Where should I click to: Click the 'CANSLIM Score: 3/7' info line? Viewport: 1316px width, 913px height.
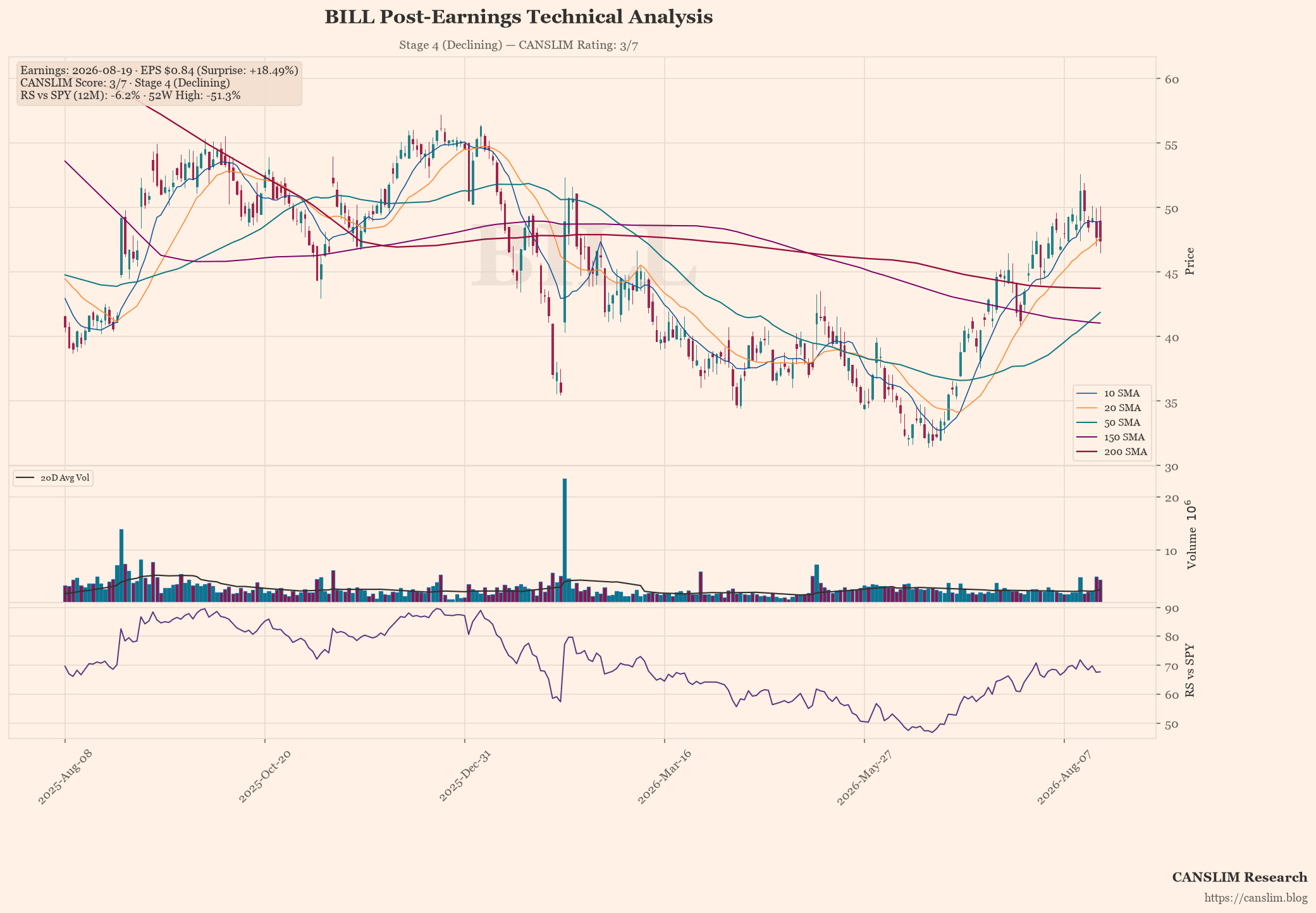point(125,83)
